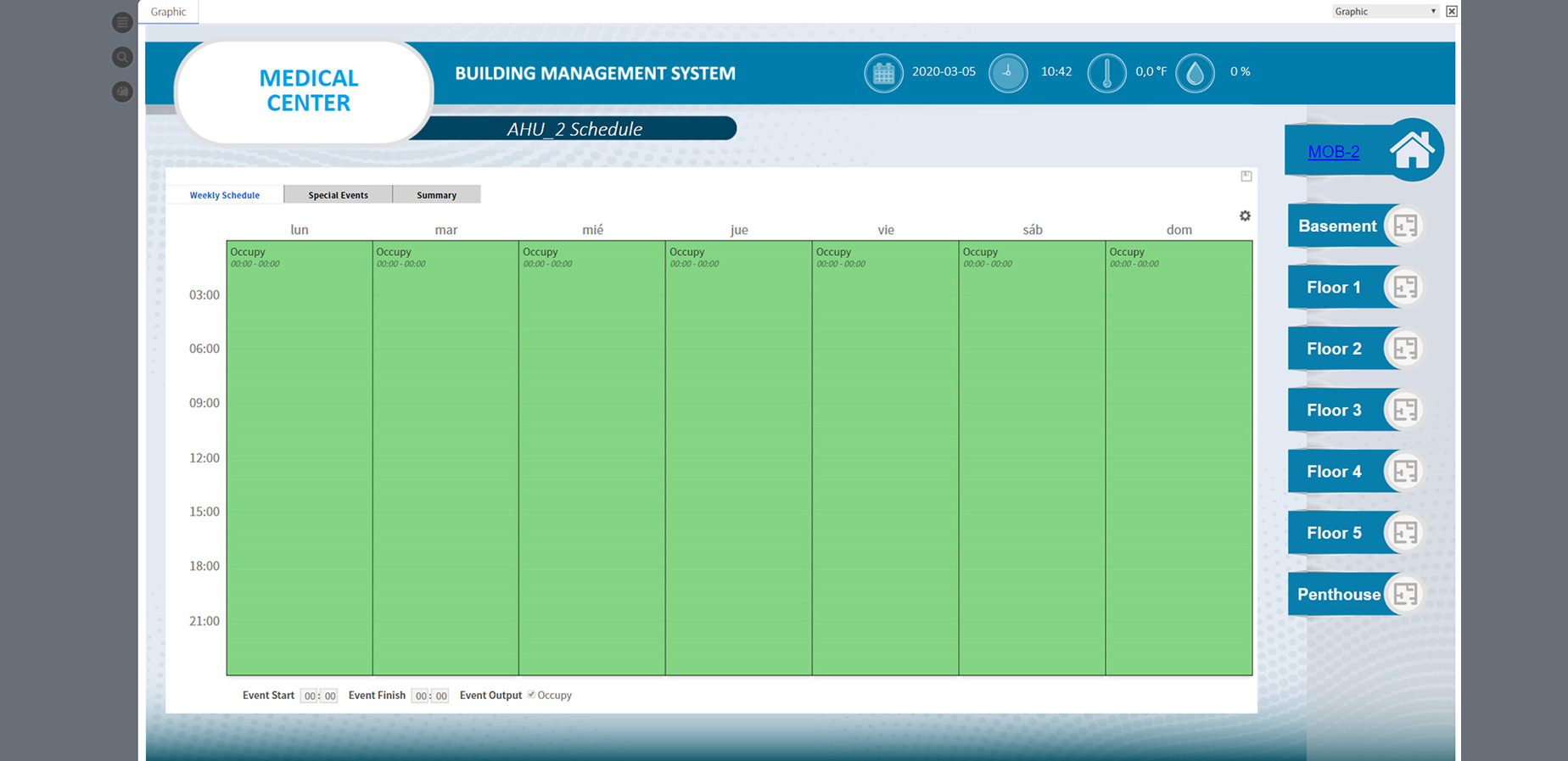Viewport: 1568px width, 761px height.
Task: Click Event Finish hours field
Action: click(x=421, y=696)
